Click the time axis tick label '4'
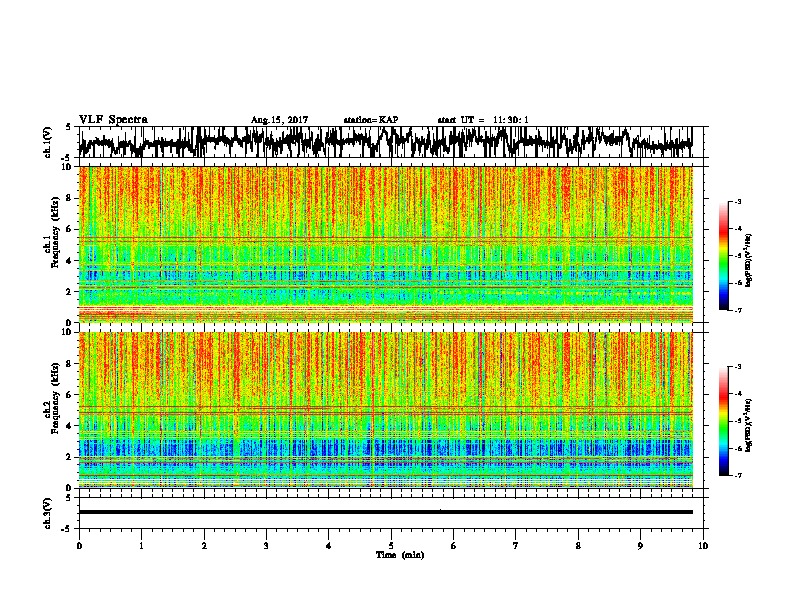 coord(329,546)
